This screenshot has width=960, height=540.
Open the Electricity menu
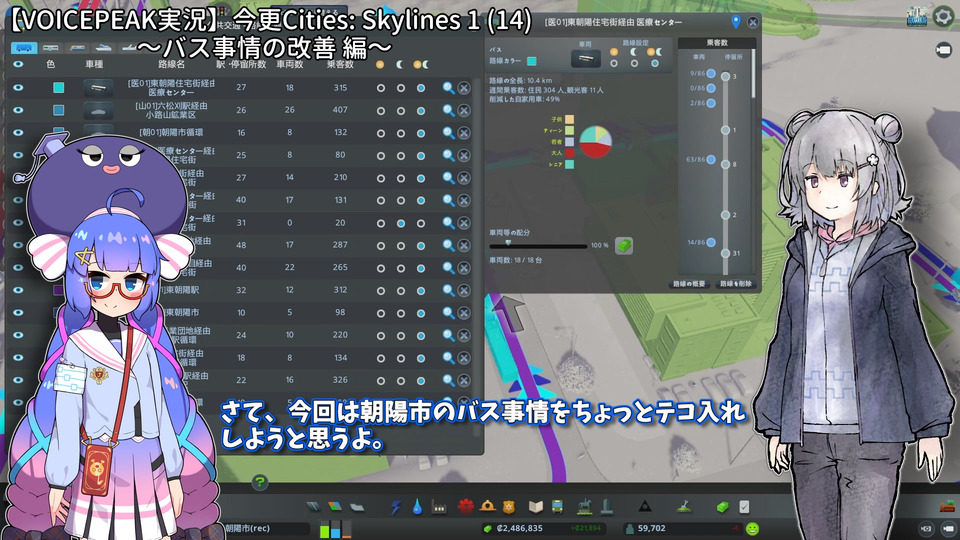point(396,507)
